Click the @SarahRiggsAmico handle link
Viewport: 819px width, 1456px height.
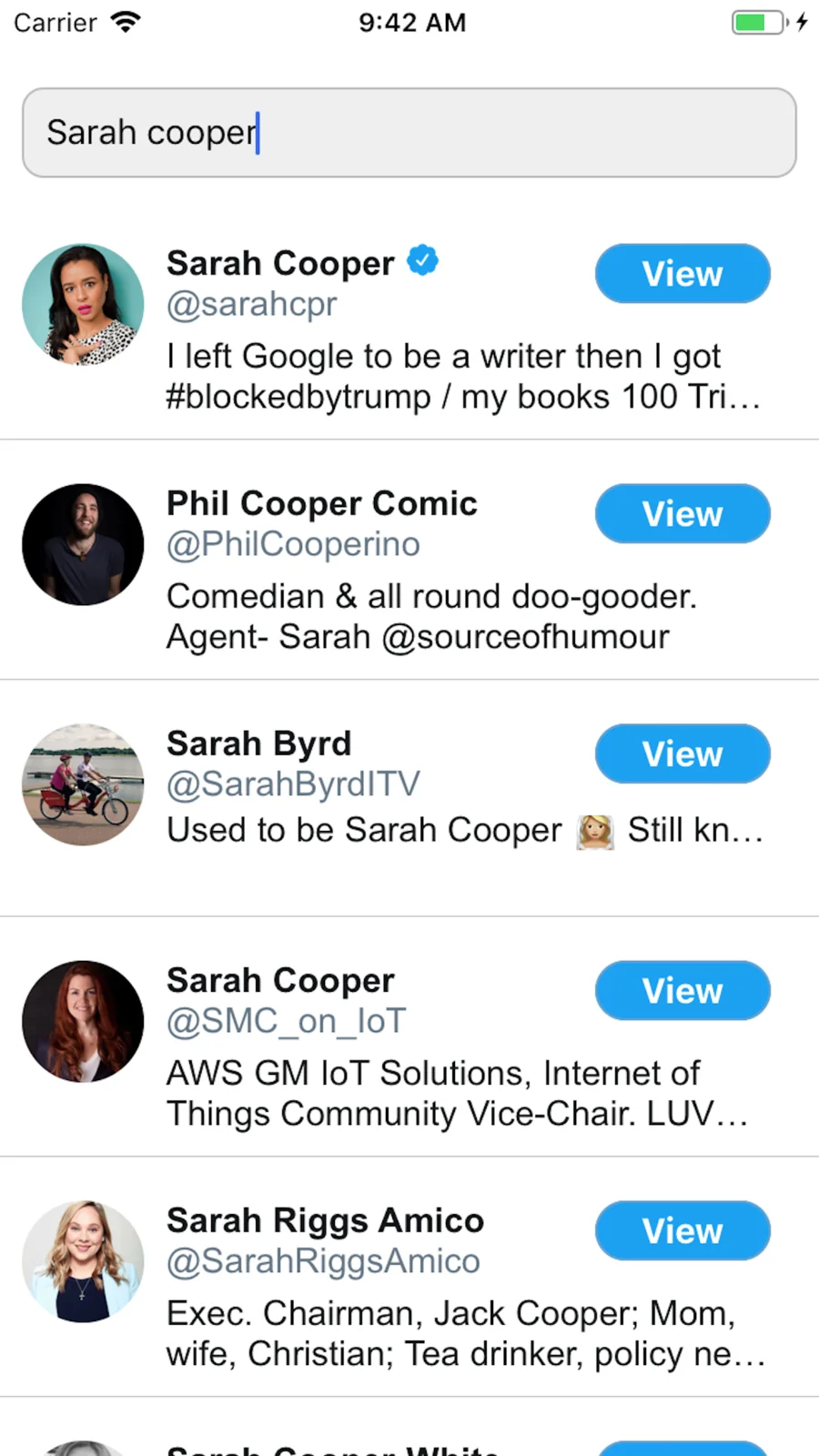(322, 1260)
